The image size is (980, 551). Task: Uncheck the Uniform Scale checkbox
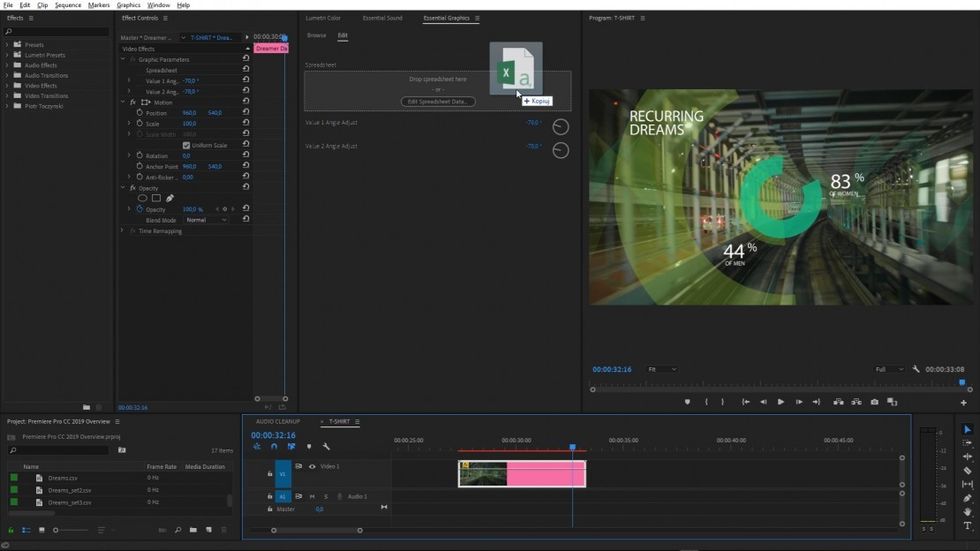(x=186, y=145)
